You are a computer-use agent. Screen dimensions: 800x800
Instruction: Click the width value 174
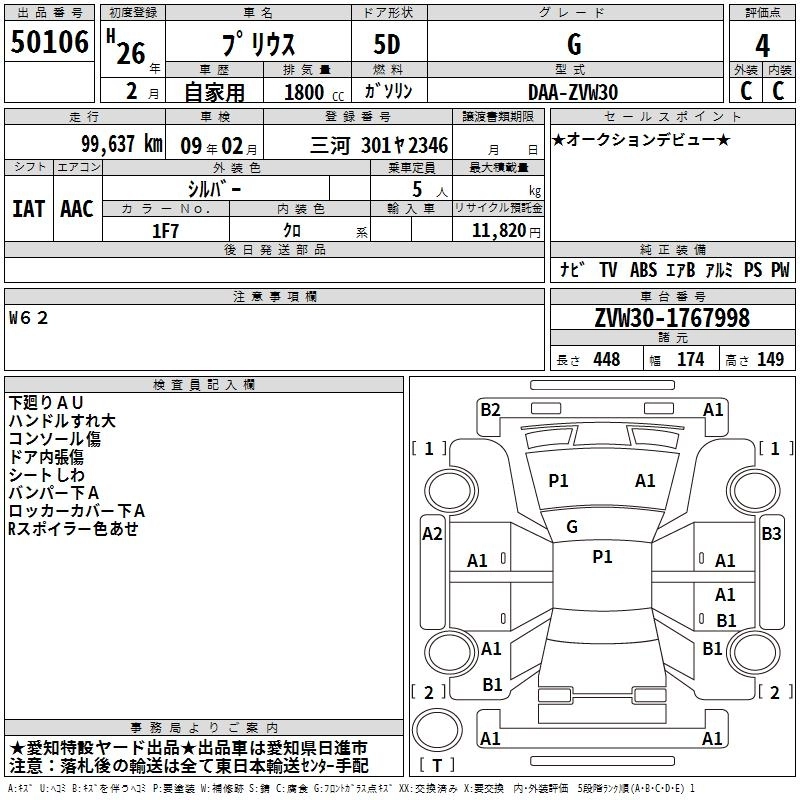click(x=690, y=360)
